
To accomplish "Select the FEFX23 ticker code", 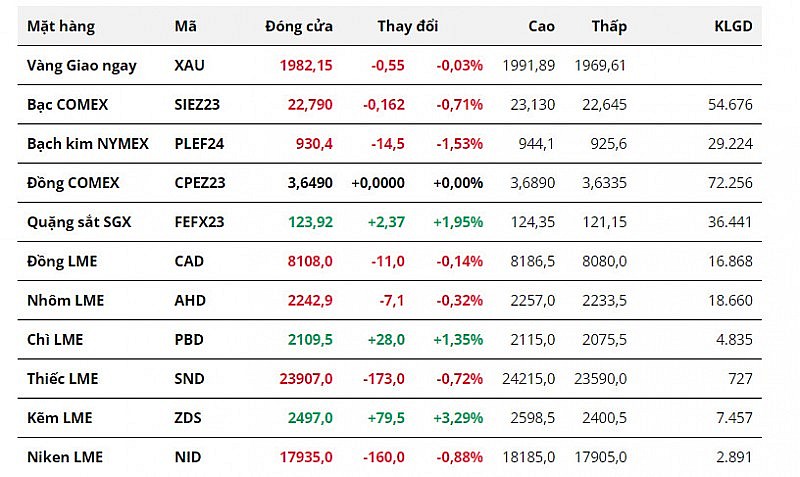I will coord(199,222).
